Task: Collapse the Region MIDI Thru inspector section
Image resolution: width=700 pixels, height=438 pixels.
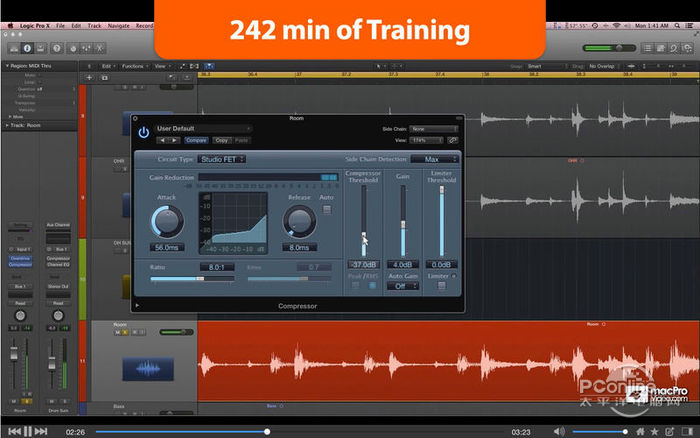Action: 7,66
